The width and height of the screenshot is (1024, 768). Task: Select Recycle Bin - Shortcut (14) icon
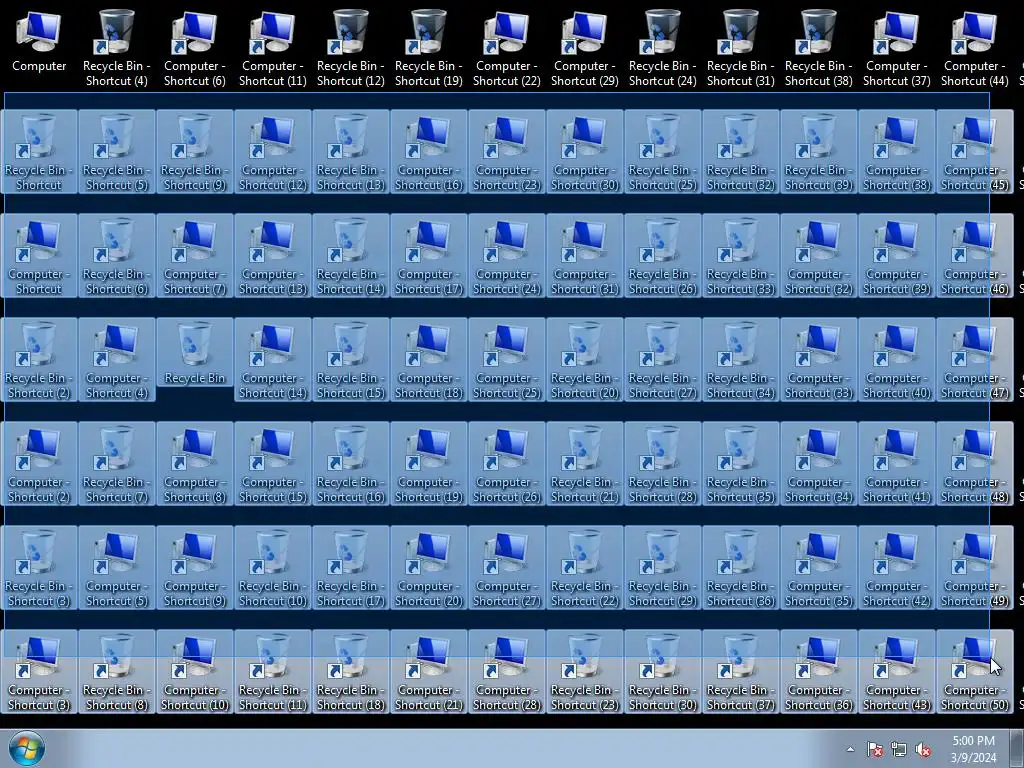(351, 255)
